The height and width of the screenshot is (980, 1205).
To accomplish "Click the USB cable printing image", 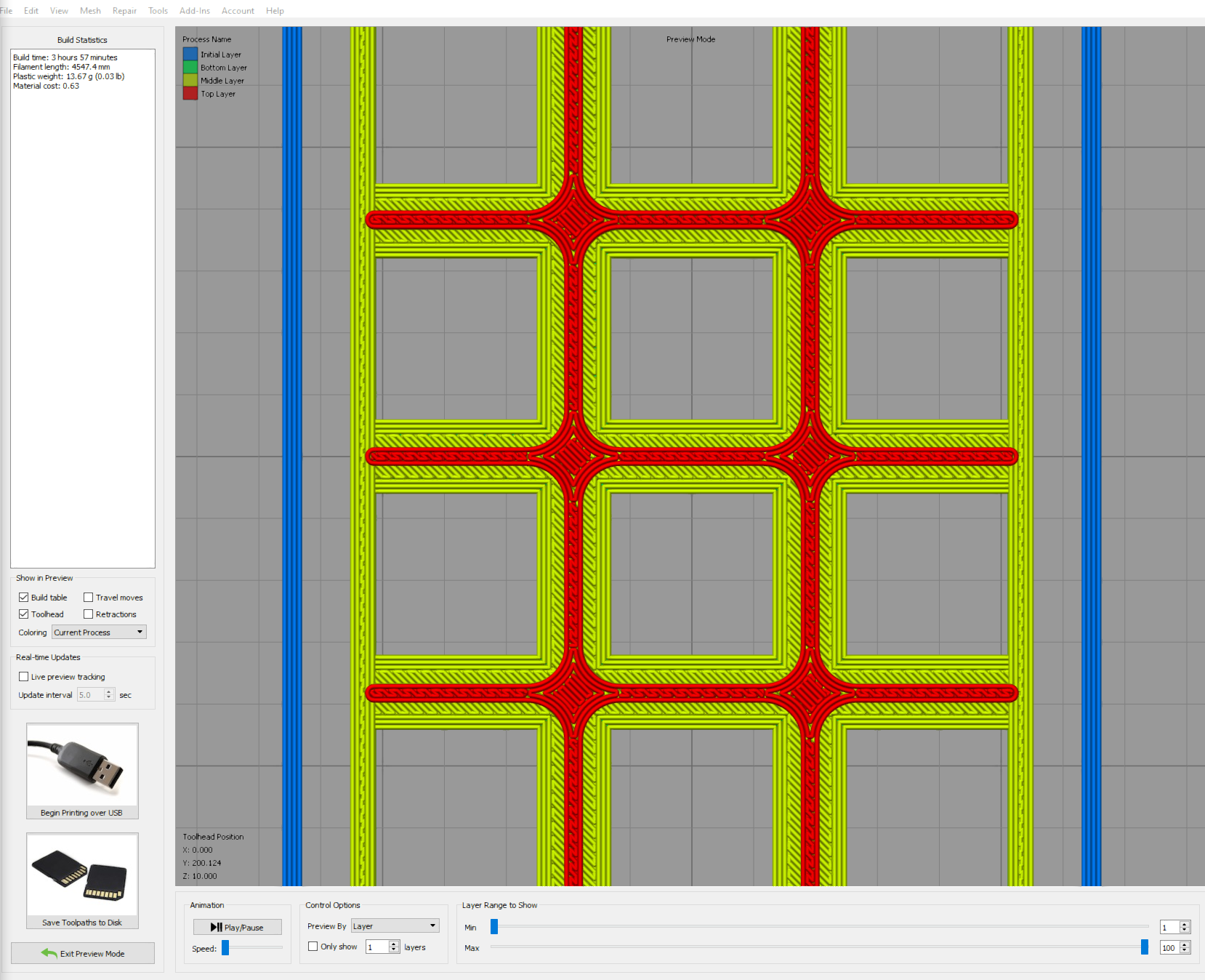I will pos(82,766).
